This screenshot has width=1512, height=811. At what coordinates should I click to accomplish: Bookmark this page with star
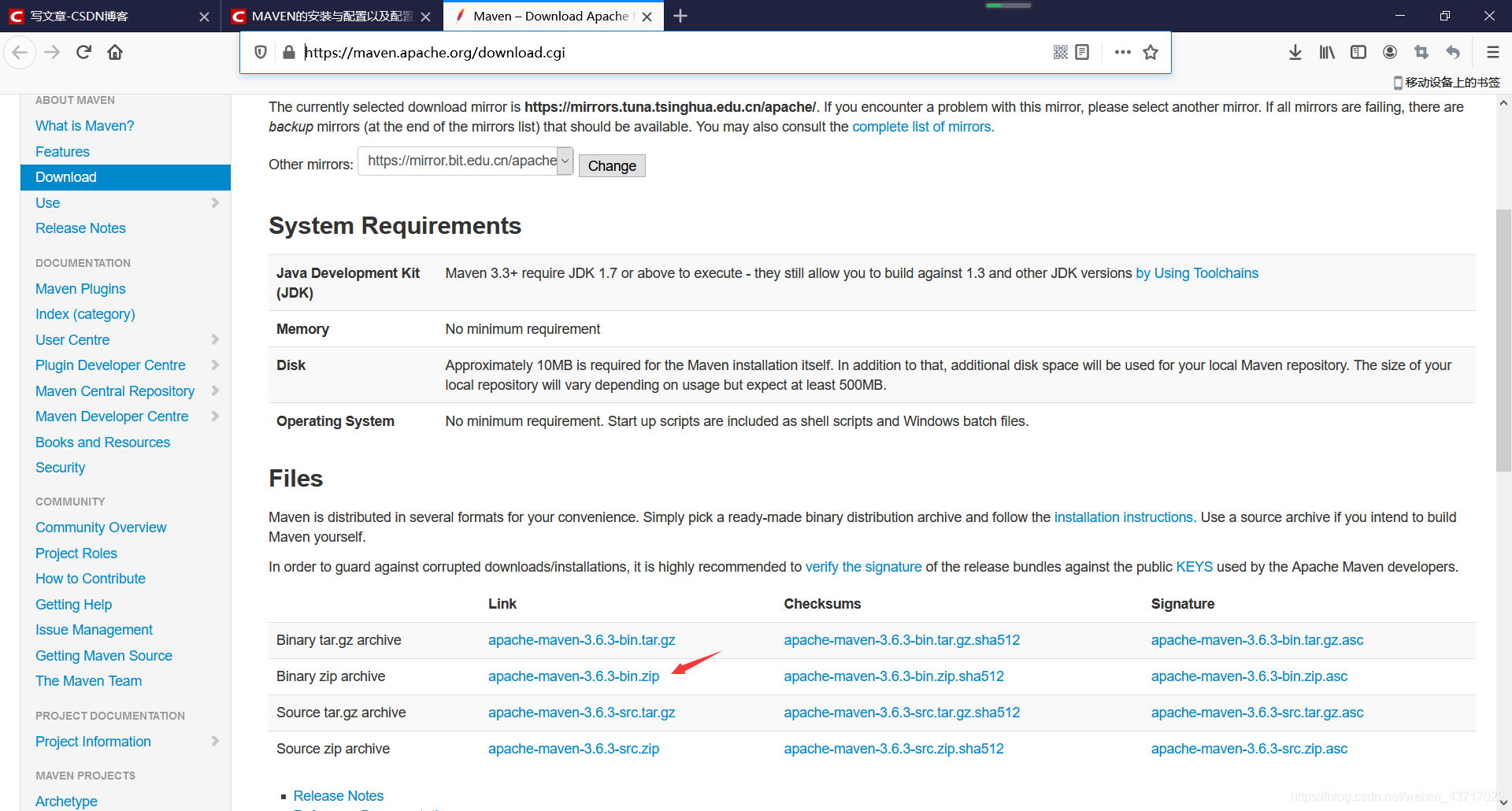(1151, 53)
